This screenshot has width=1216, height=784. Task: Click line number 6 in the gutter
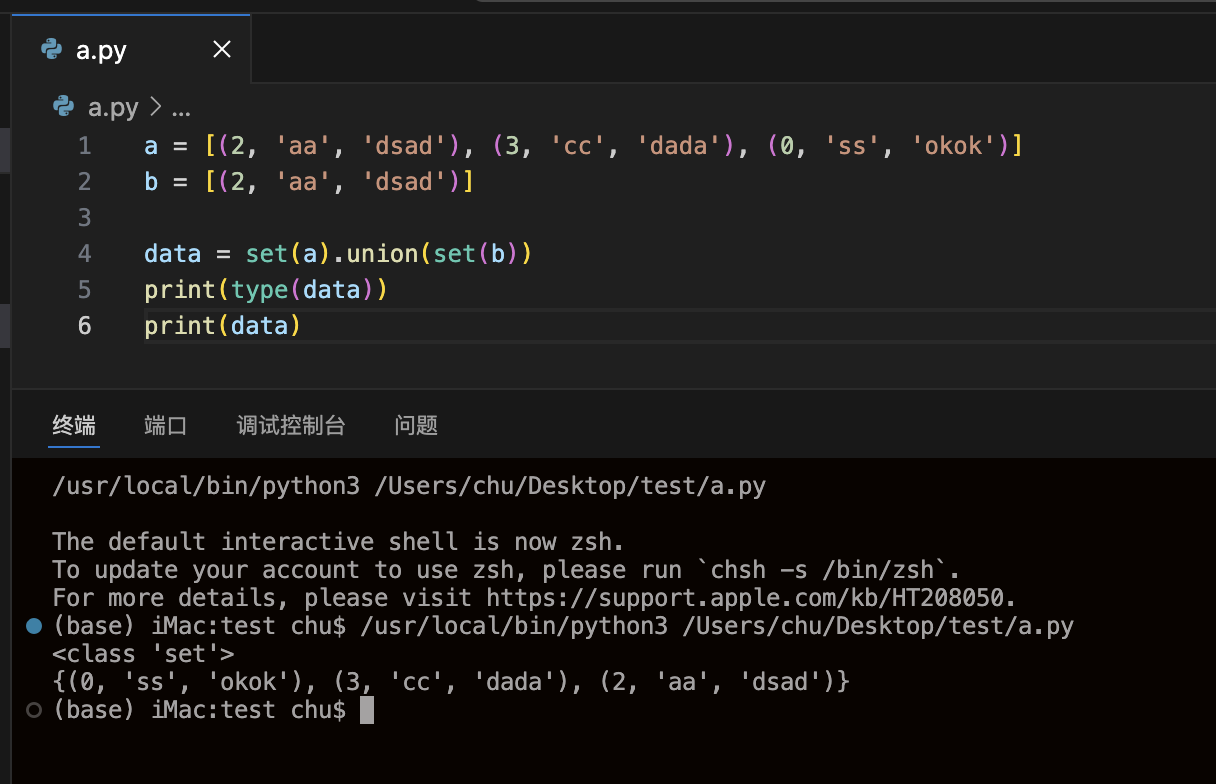[84, 326]
